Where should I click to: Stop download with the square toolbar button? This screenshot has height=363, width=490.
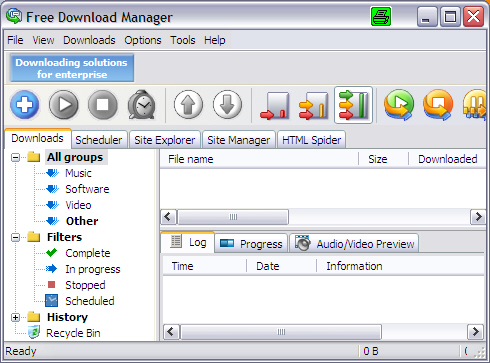point(103,105)
